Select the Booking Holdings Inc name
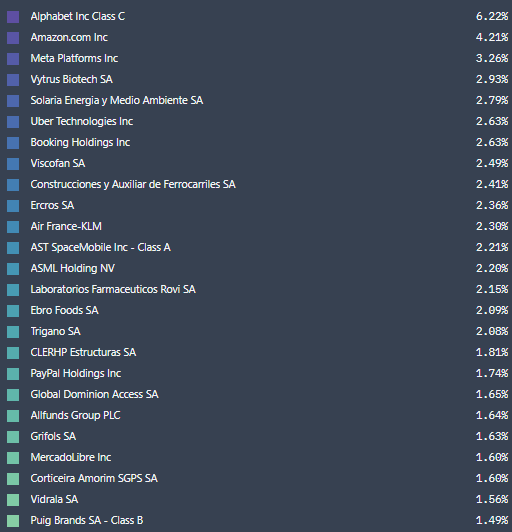The image size is (512, 532). pos(80,142)
